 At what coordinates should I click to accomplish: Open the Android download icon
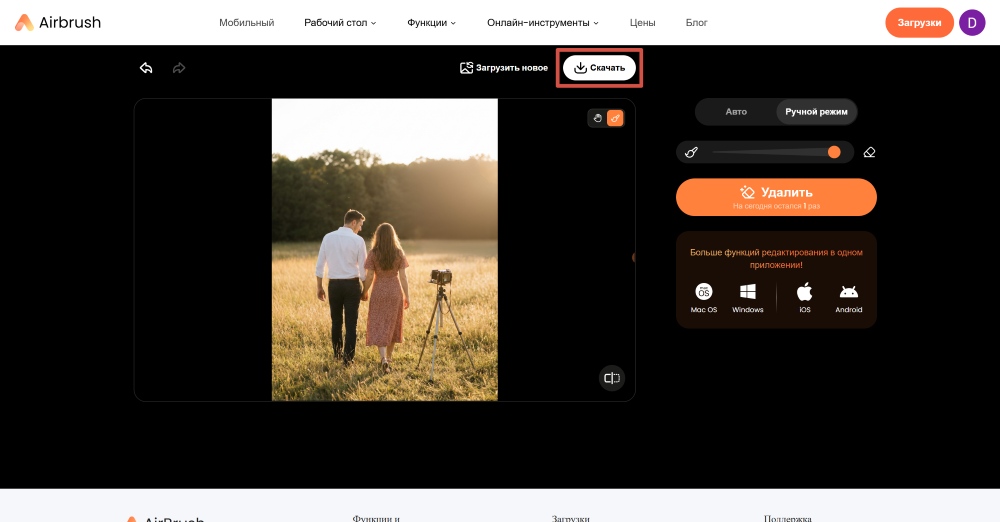(x=849, y=297)
